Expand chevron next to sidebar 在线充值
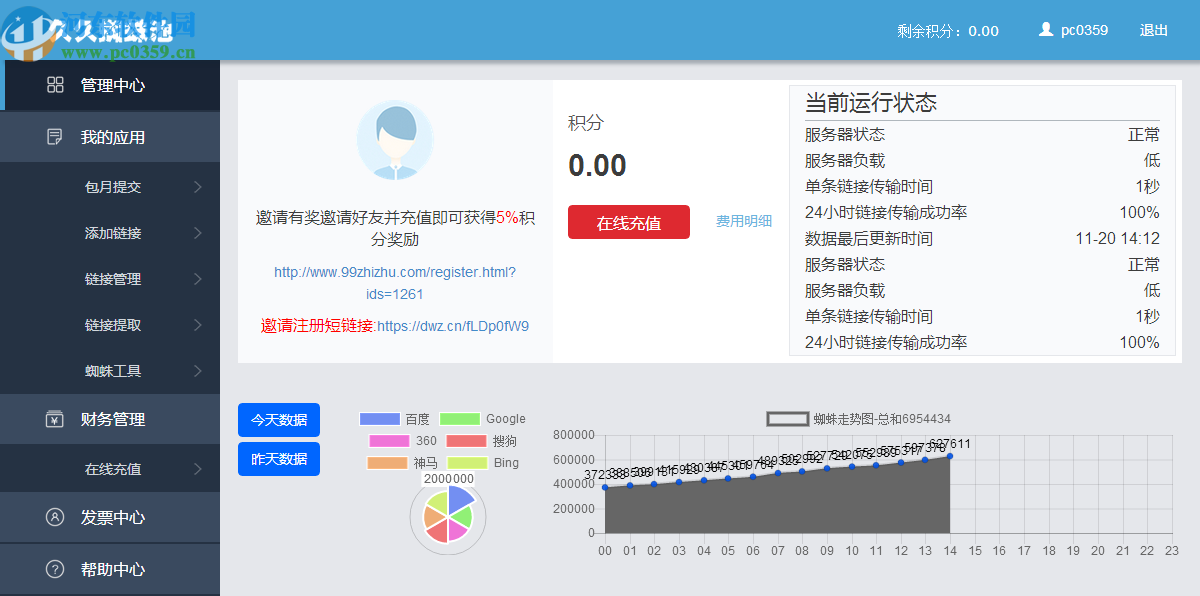 (198, 469)
